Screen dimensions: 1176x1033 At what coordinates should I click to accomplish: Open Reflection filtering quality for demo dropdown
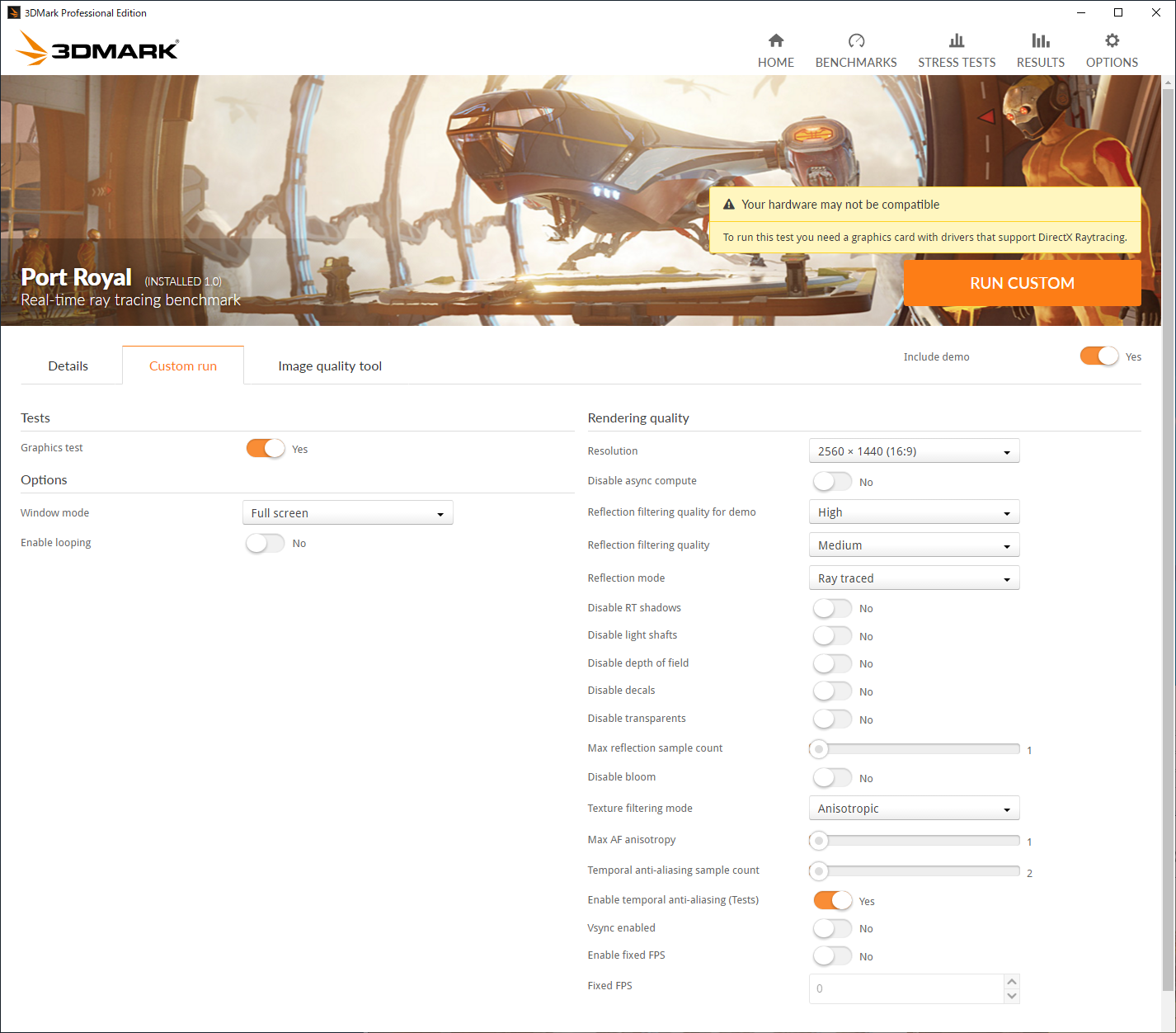[x=914, y=512]
